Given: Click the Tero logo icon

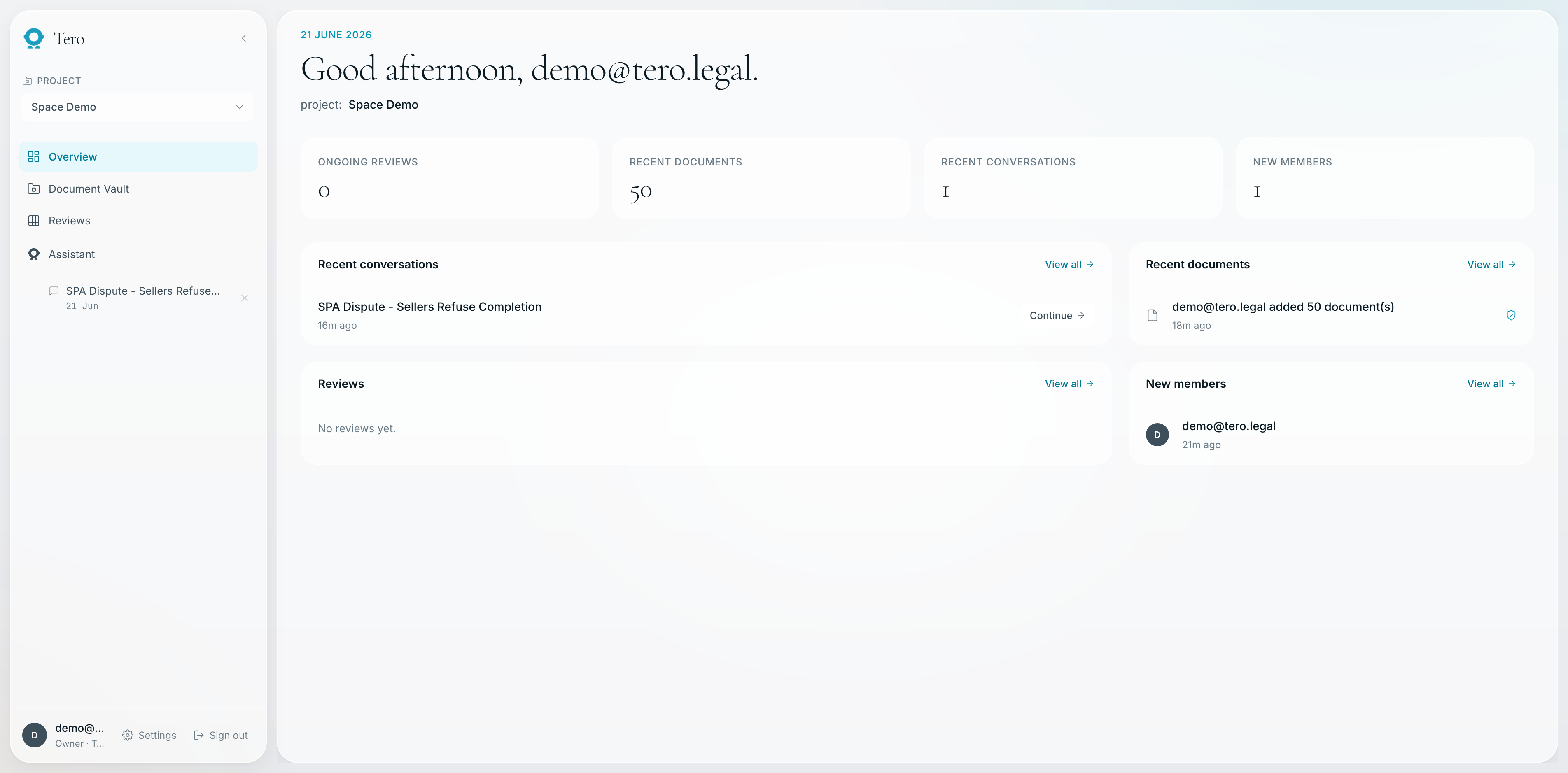Looking at the screenshot, I should pos(33,38).
